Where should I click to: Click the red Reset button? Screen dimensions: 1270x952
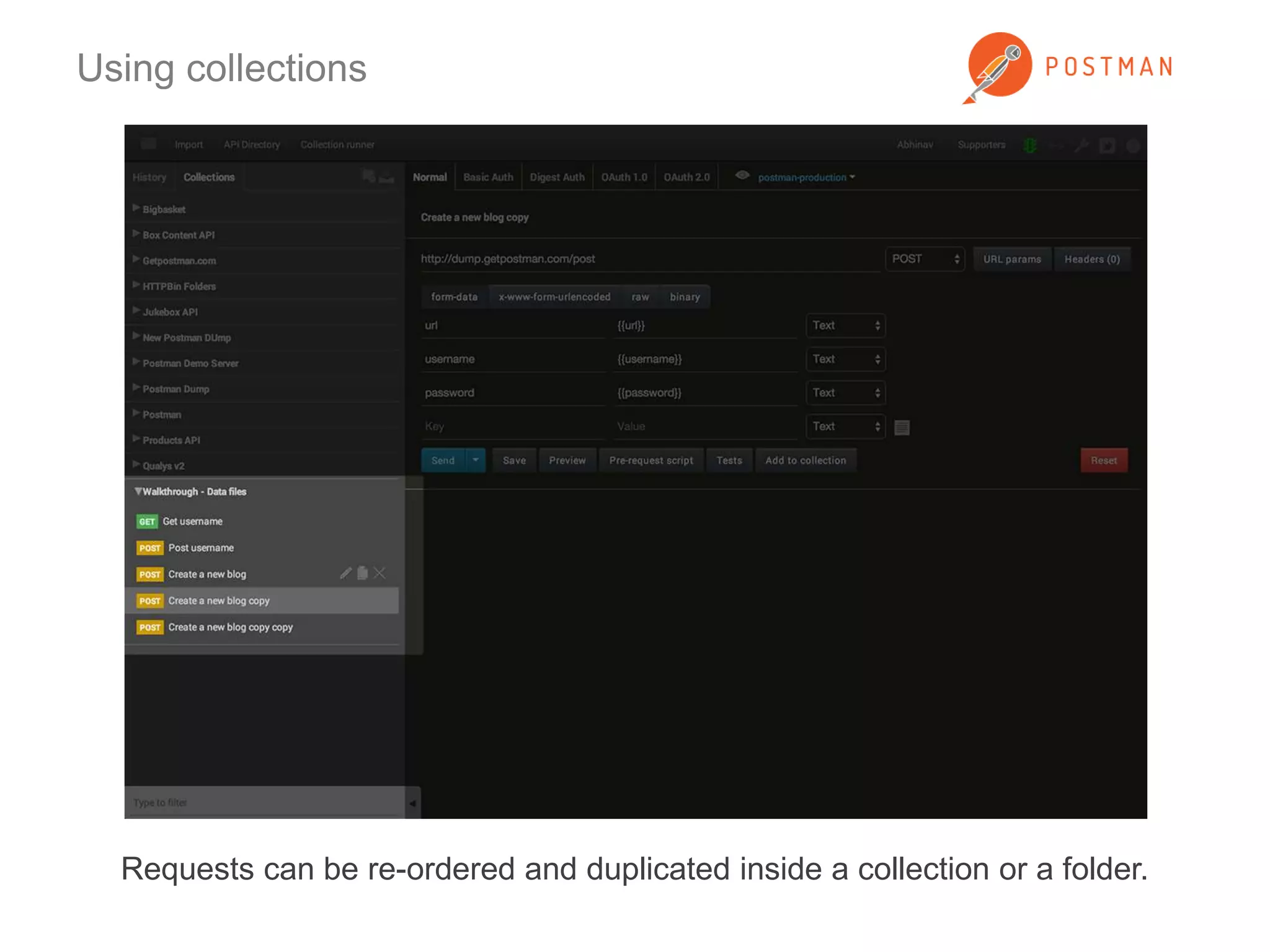tap(1104, 460)
